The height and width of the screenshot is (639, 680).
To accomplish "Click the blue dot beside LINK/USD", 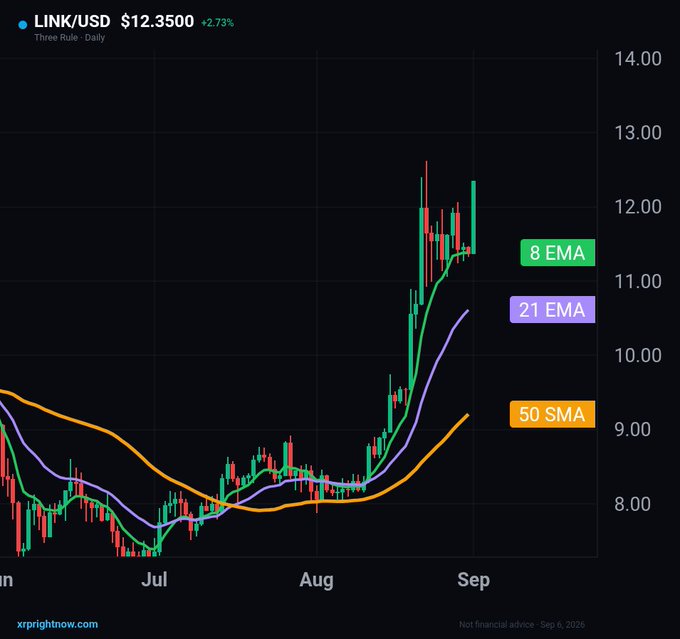I will click(23, 25).
